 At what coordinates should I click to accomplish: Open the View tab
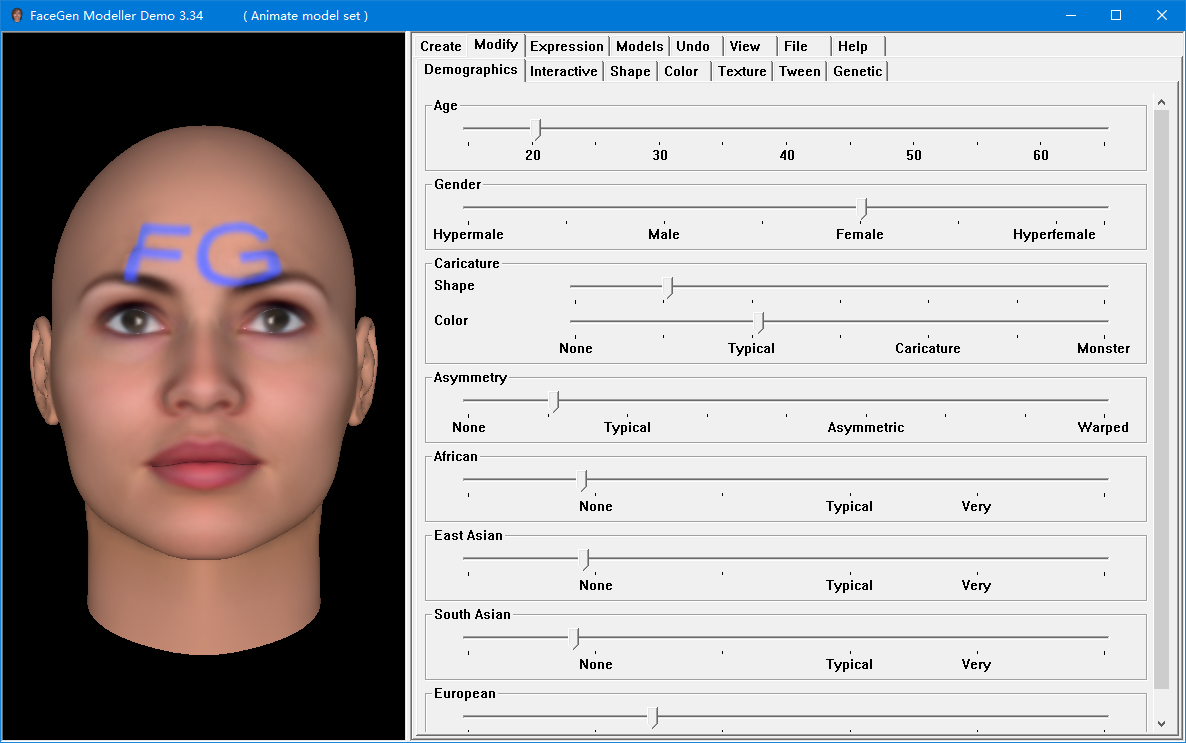point(744,46)
